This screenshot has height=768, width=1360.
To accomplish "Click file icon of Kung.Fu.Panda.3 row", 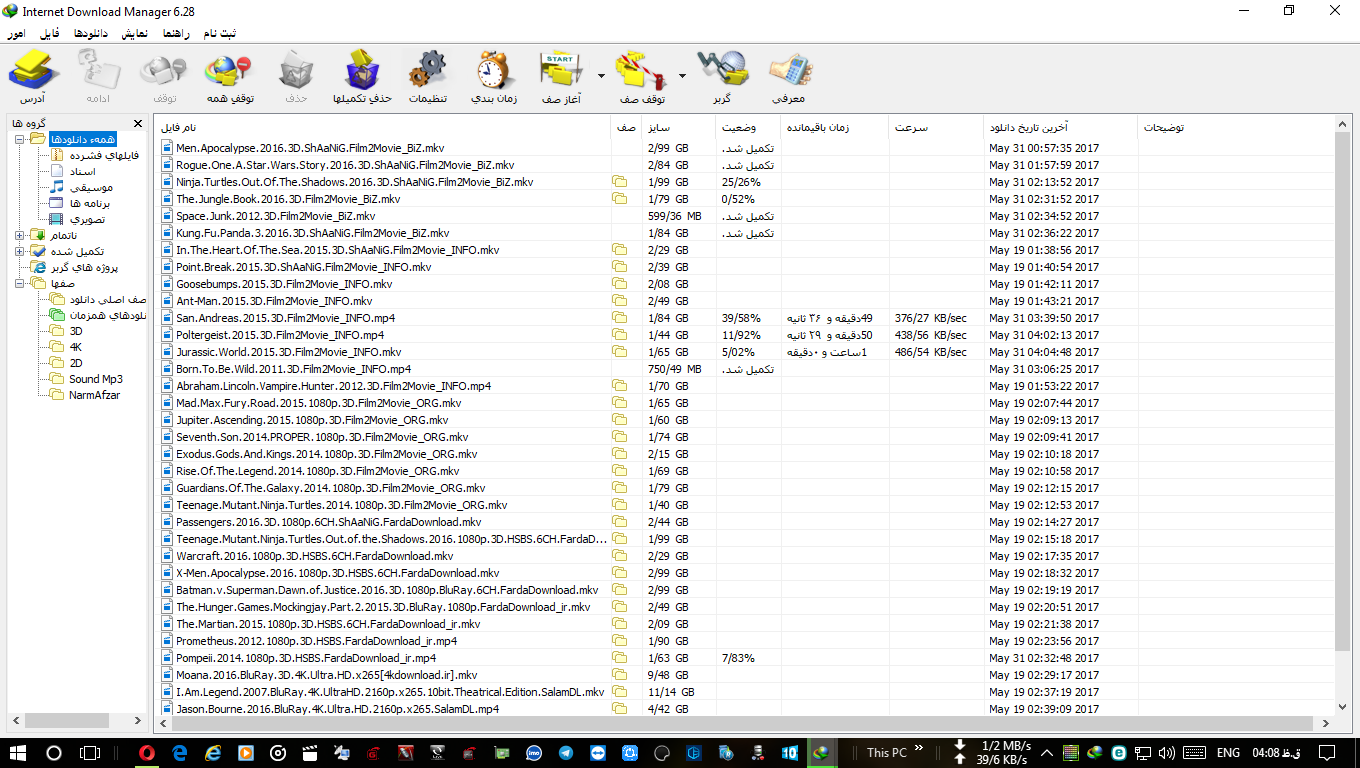I will tap(167, 233).
